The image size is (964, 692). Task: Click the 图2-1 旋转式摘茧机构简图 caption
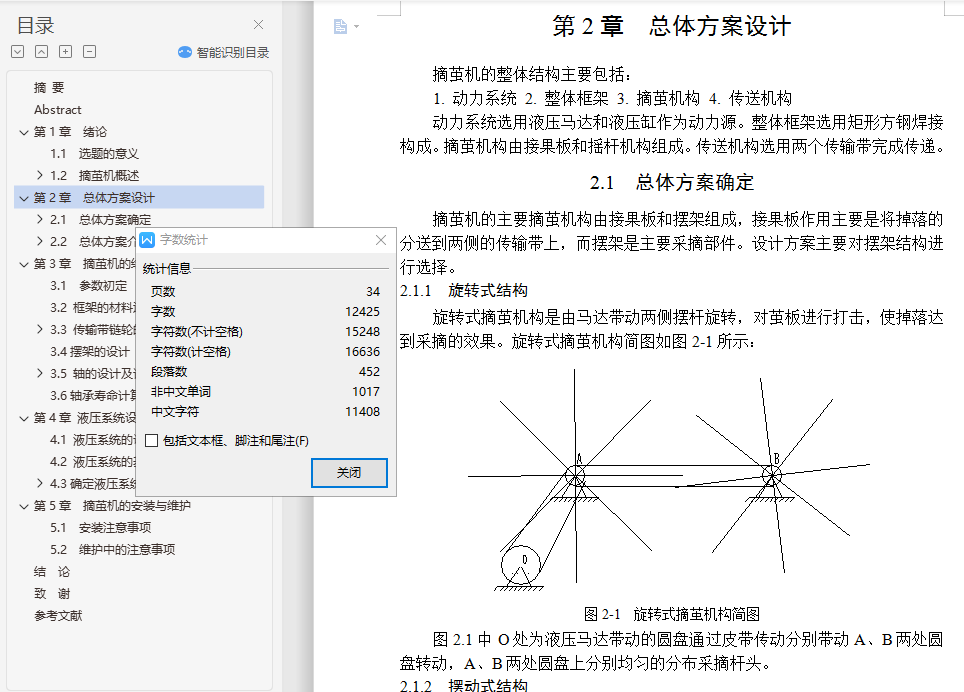coord(671,614)
